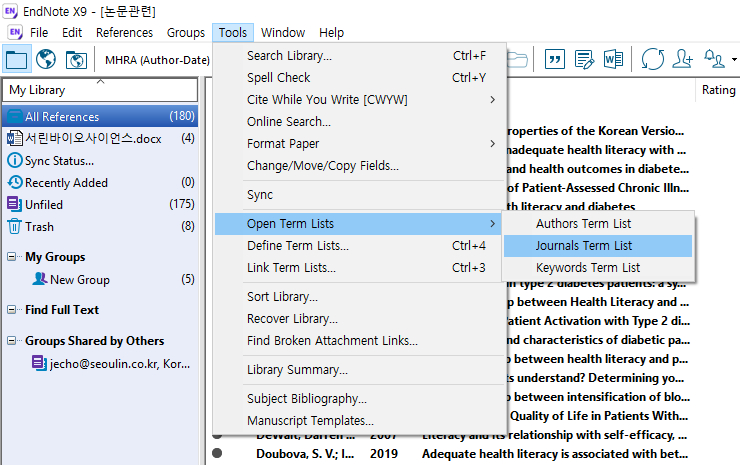
Task: Choose Spell Check menu entry
Action: (361, 77)
